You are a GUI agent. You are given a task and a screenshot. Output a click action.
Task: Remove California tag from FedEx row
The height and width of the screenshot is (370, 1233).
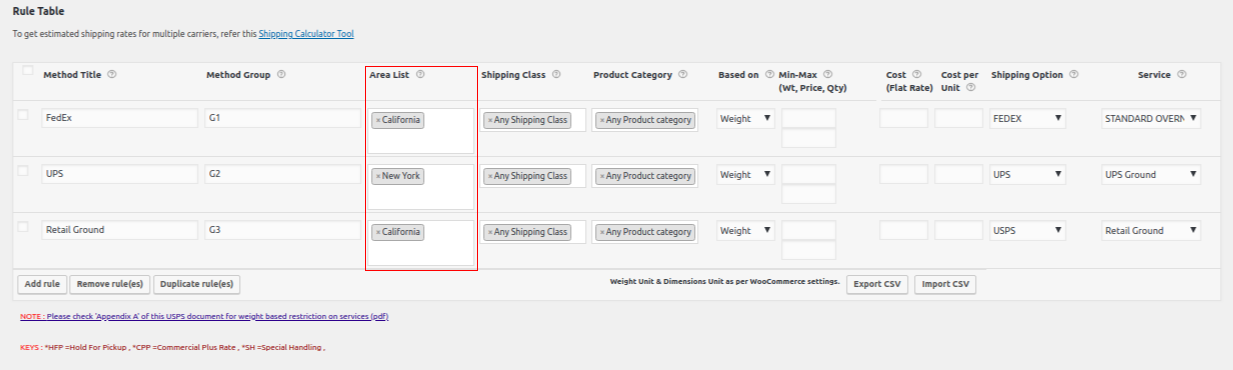[x=377, y=120]
